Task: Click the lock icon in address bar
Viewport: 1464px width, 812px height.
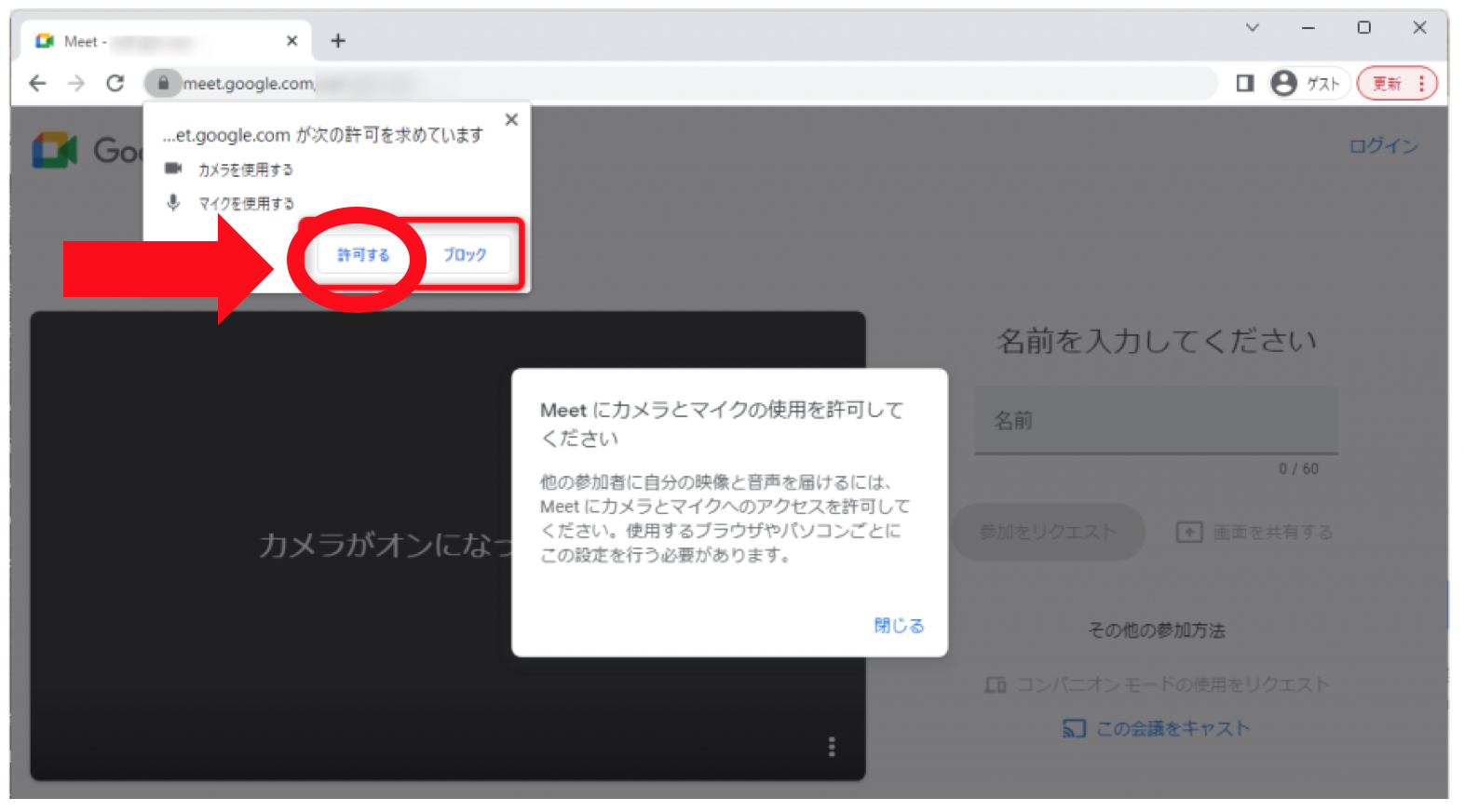Action: click(x=163, y=84)
